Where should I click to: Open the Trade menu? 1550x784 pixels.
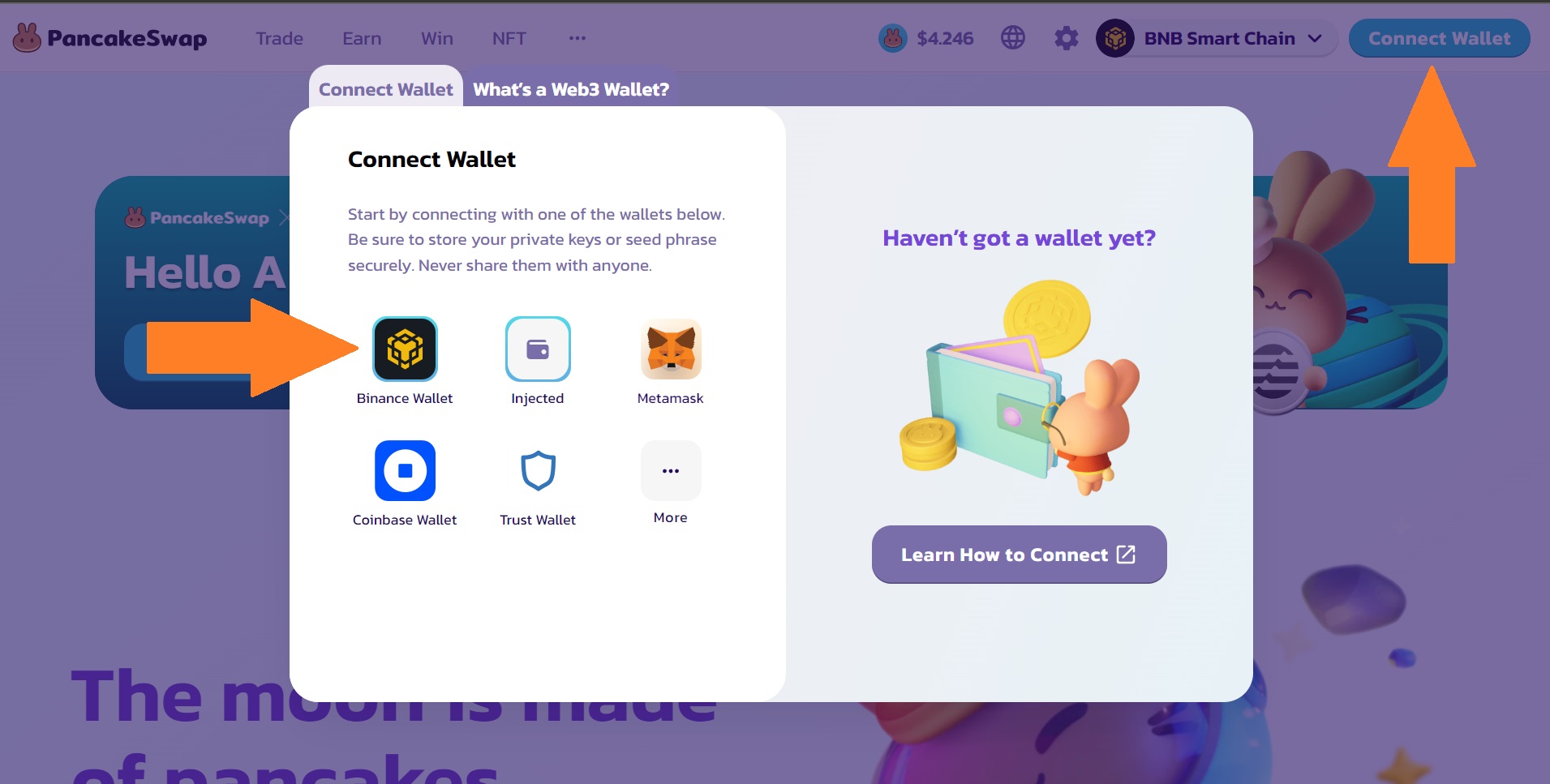coord(279,38)
